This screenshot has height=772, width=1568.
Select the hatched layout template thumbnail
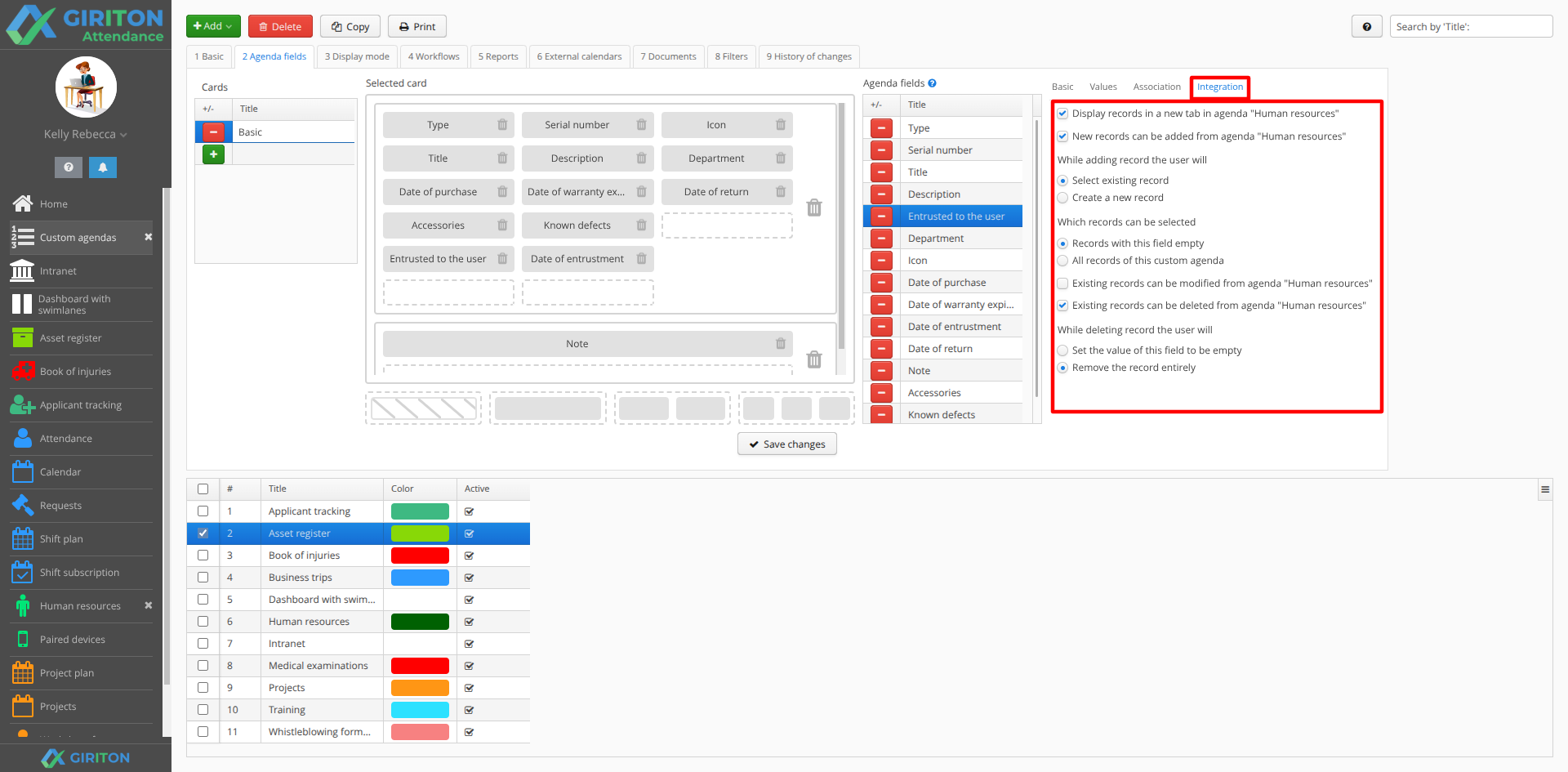[424, 408]
